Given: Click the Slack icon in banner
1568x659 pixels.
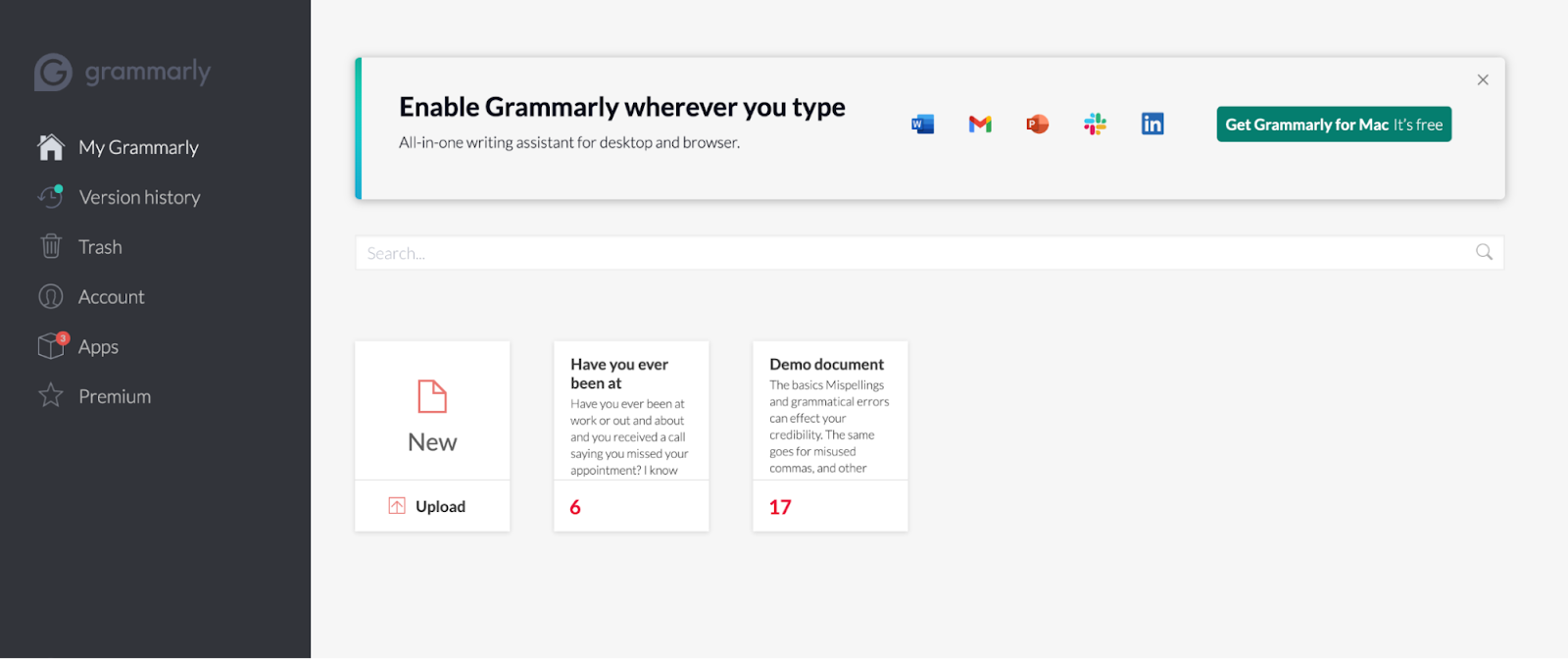Looking at the screenshot, I should pos(1095,125).
